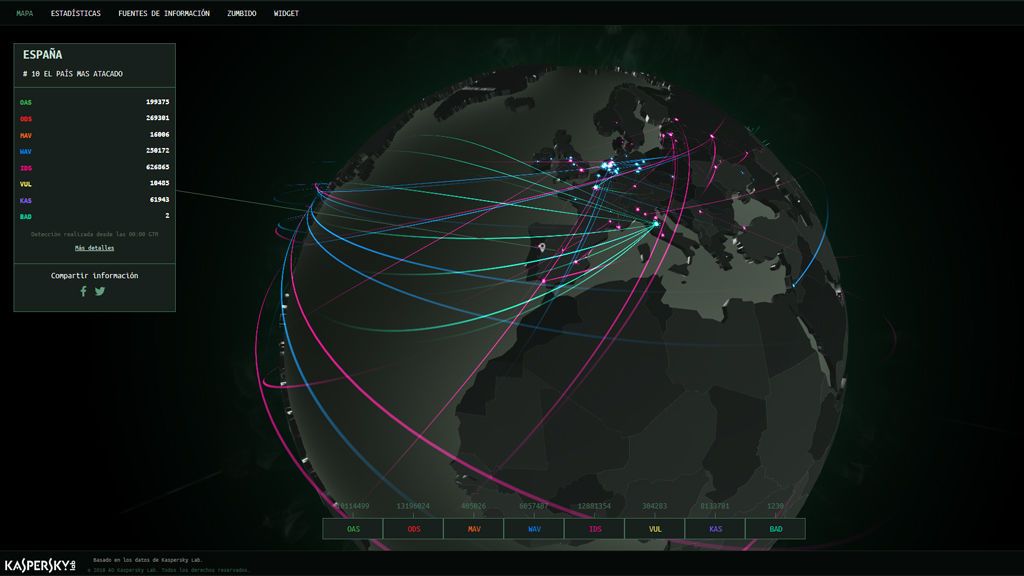Click the "Detección realizada desde las 00:00" note
Screen dimensions: 1024x576
click(x=95, y=234)
